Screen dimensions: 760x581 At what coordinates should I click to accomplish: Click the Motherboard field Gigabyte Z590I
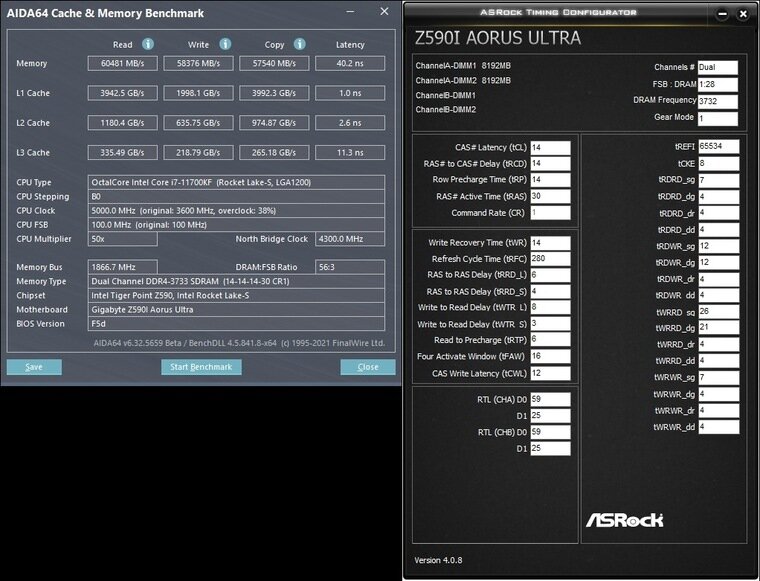pyautogui.click(x=236, y=310)
